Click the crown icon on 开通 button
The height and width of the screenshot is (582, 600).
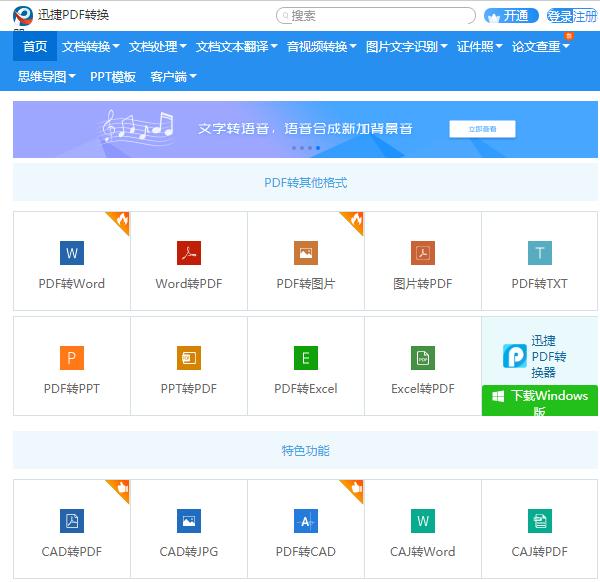494,17
